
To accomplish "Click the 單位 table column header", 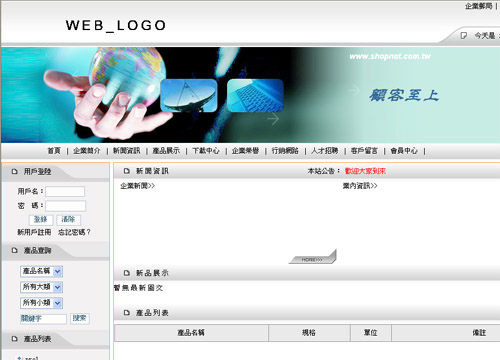I will 371,333.
